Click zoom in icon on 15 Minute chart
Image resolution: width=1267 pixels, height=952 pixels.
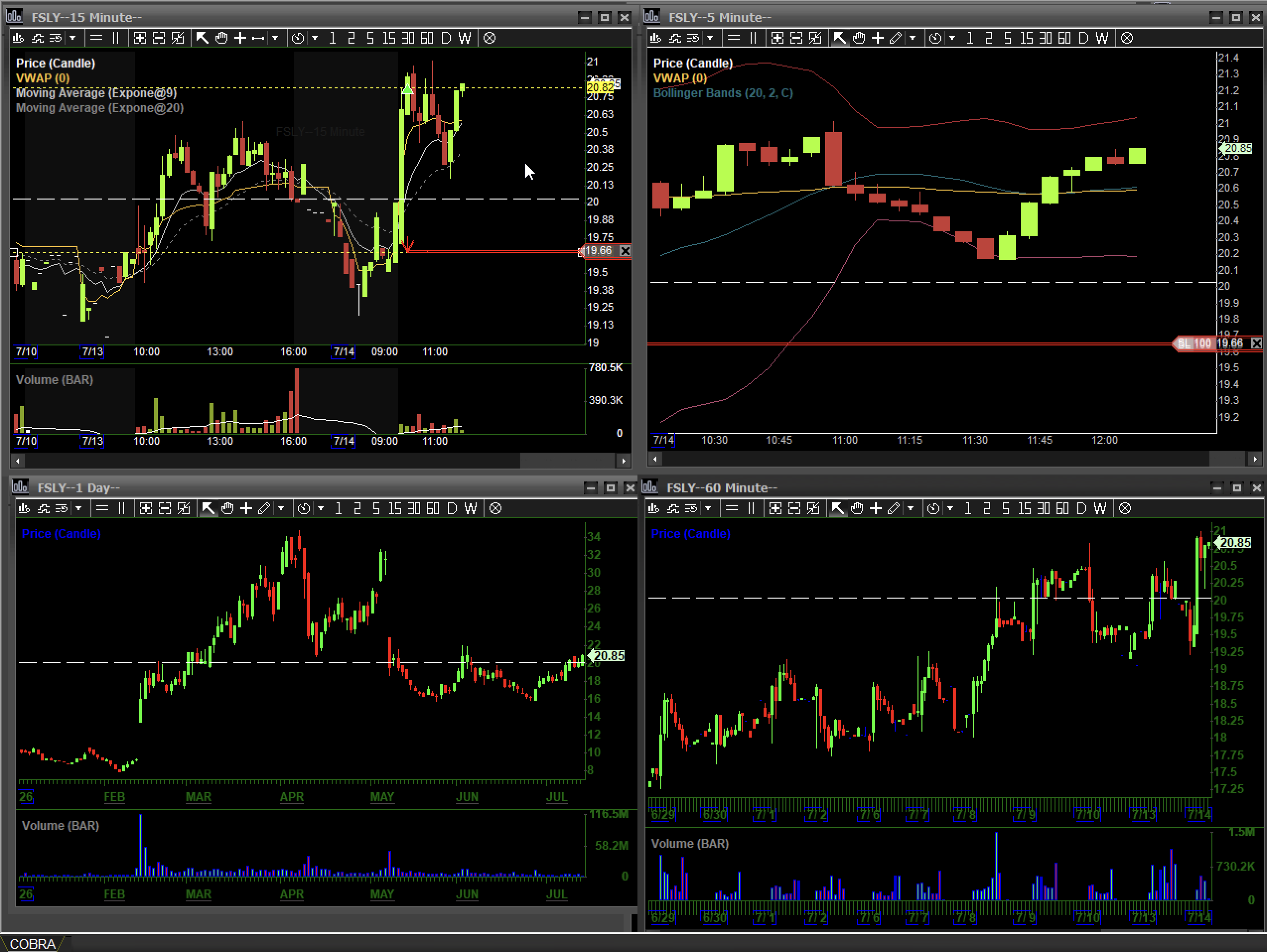click(x=140, y=38)
